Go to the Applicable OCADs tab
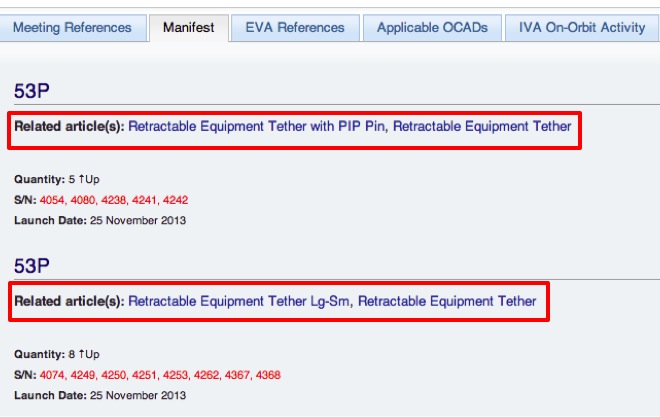The width and height of the screenshot is (660, 417). 432,28
